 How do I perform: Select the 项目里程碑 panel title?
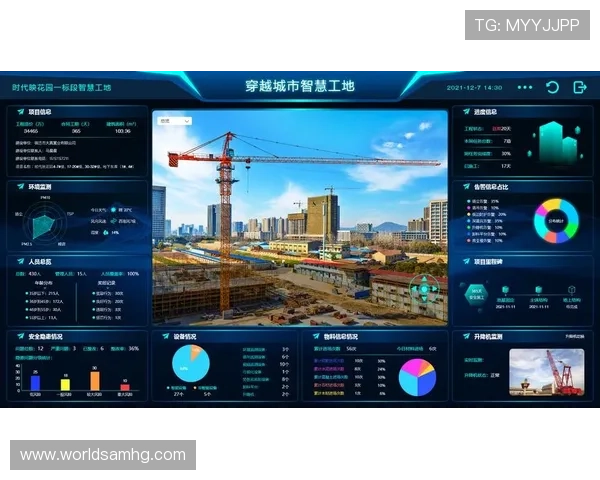click(x=488, y=262)
